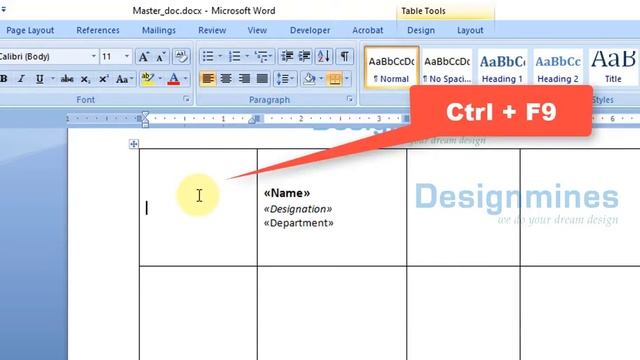Screen dimensions: 640x360
Task: Click the Decrease Indent icon
Action: click(x=287, y=56)
